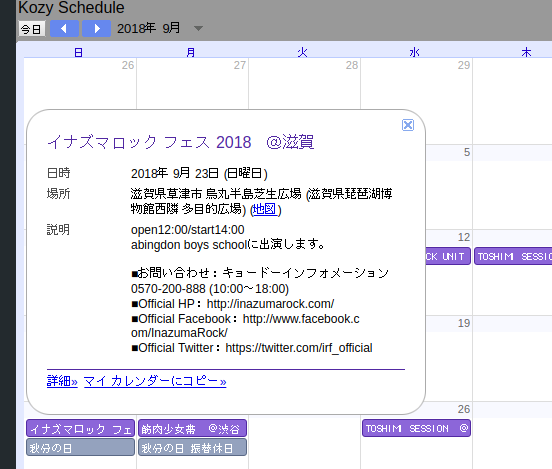Click the http://www.facebook.c URL text line
This screenshot has width=552, height=469.
click(x=301, y=319)
